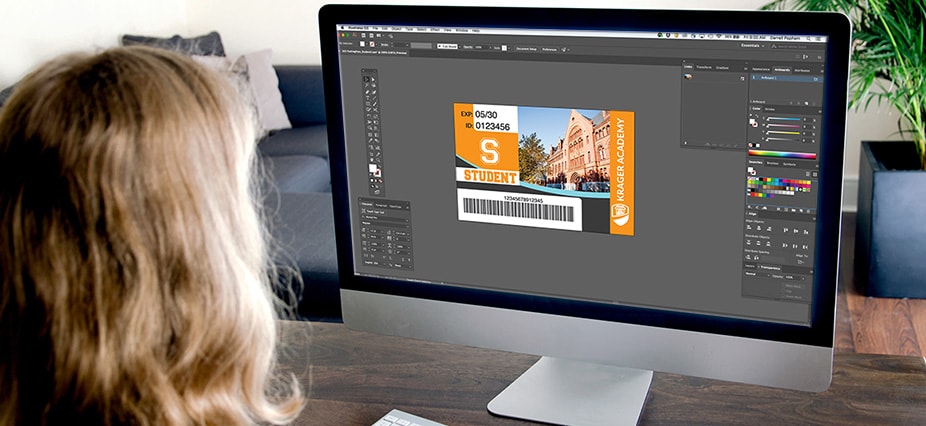Click the Yellow slider in the Color panel
Viewport: 926px width, 426px height.
(x=784, y=133)
